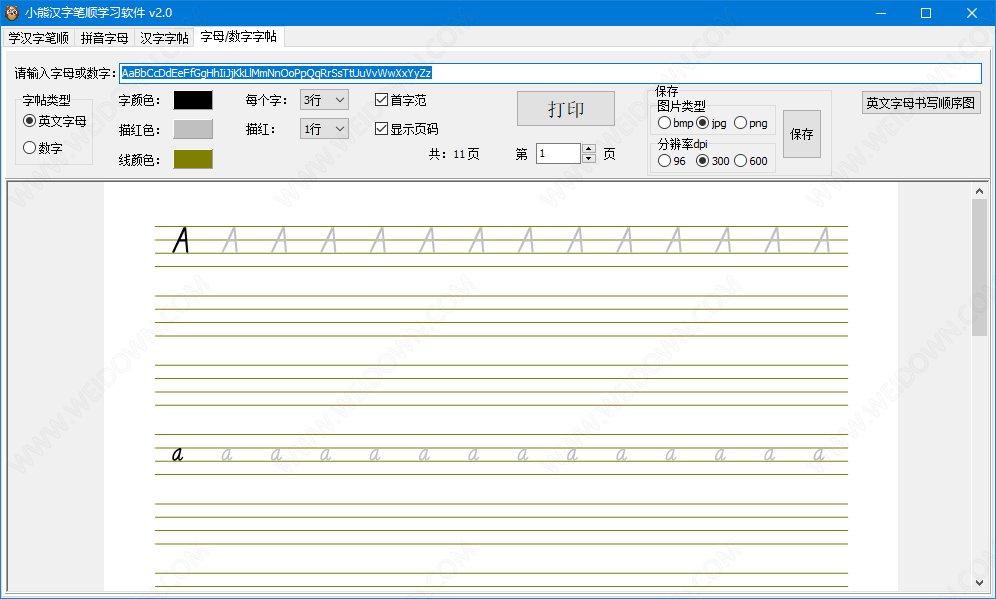
Task: Select the 字母/数字字帖 tab
Action: (x=239, y=37)
